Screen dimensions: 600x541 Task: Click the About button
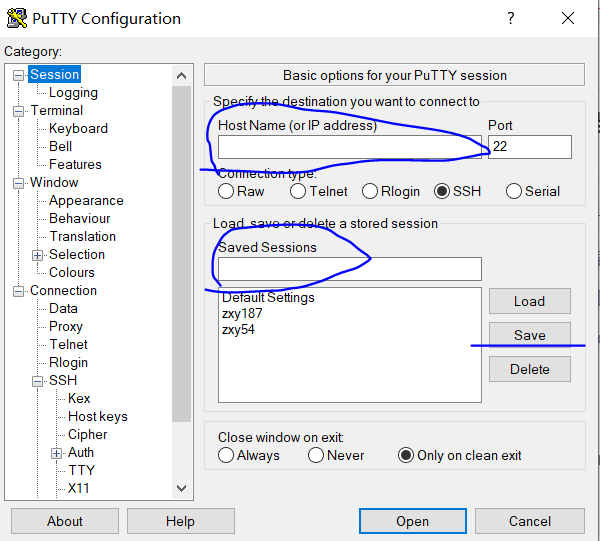pyautogui.click(x=65, y=521)
